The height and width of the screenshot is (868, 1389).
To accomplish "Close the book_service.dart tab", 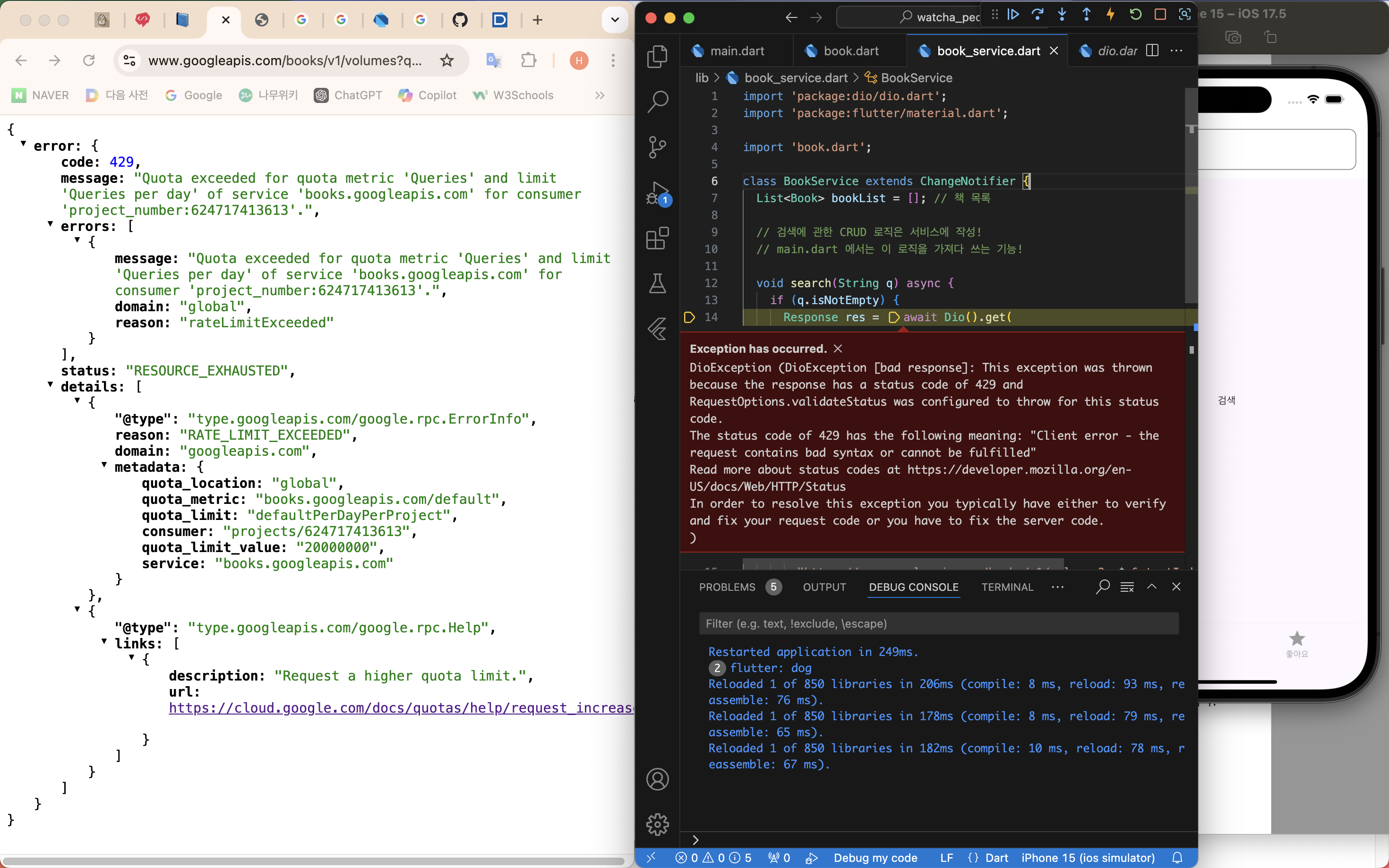I will point(1054,51).
